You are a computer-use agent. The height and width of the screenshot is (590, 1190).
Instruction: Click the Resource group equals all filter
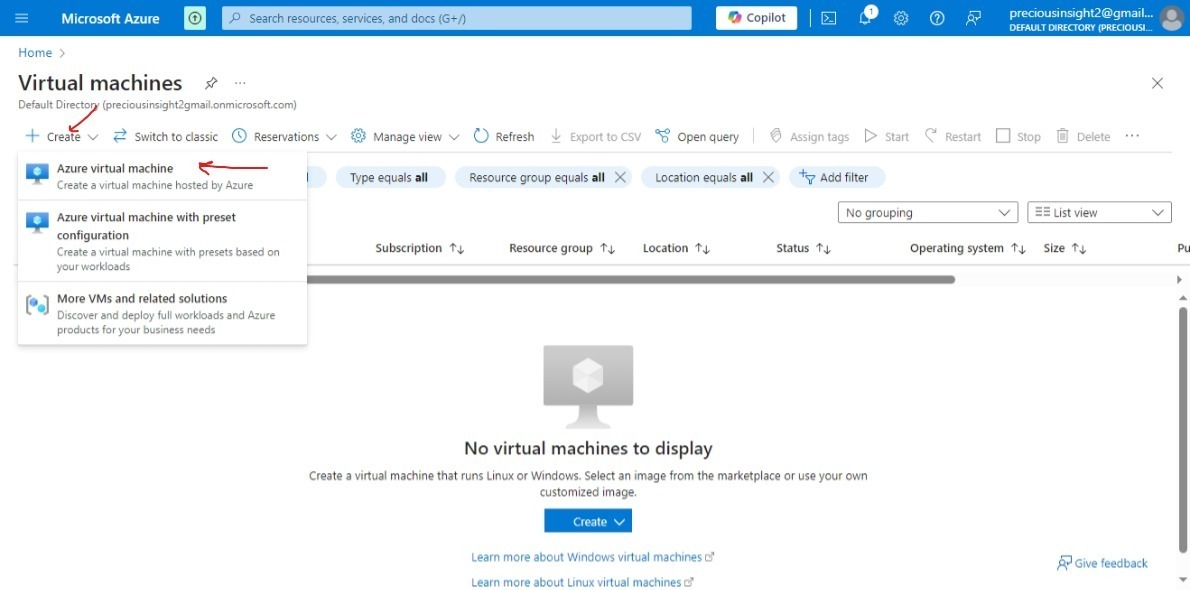pyautogui.click(x=537, y=177)
